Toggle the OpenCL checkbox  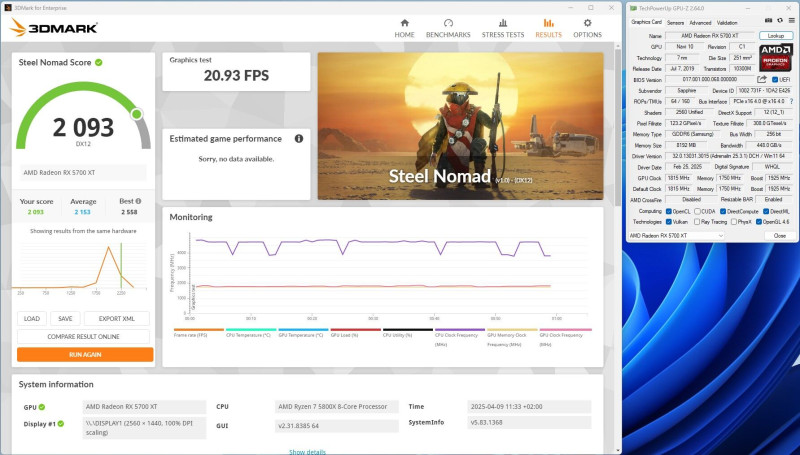(669, 211)
